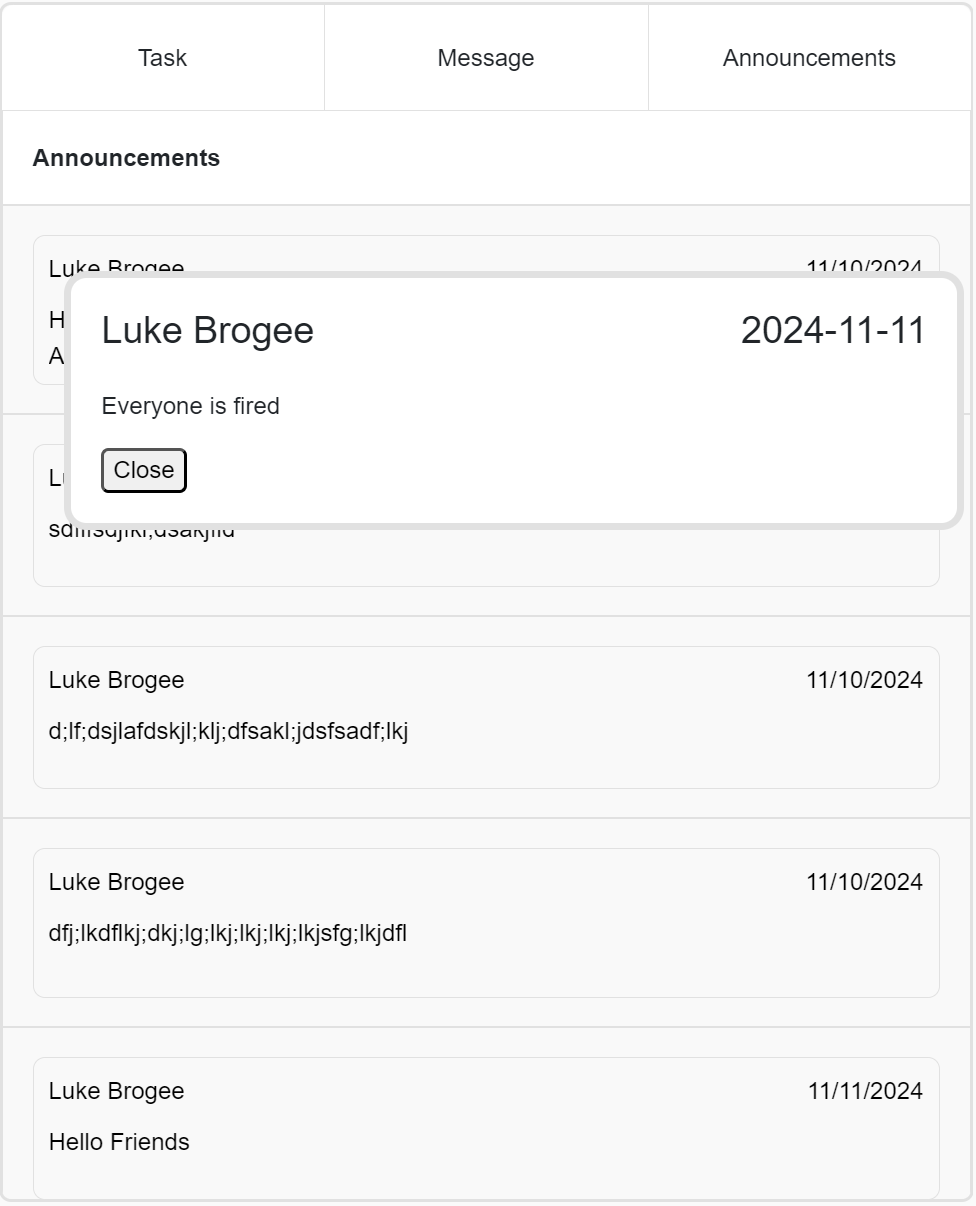Click the Announcements section header

point(126,158)
